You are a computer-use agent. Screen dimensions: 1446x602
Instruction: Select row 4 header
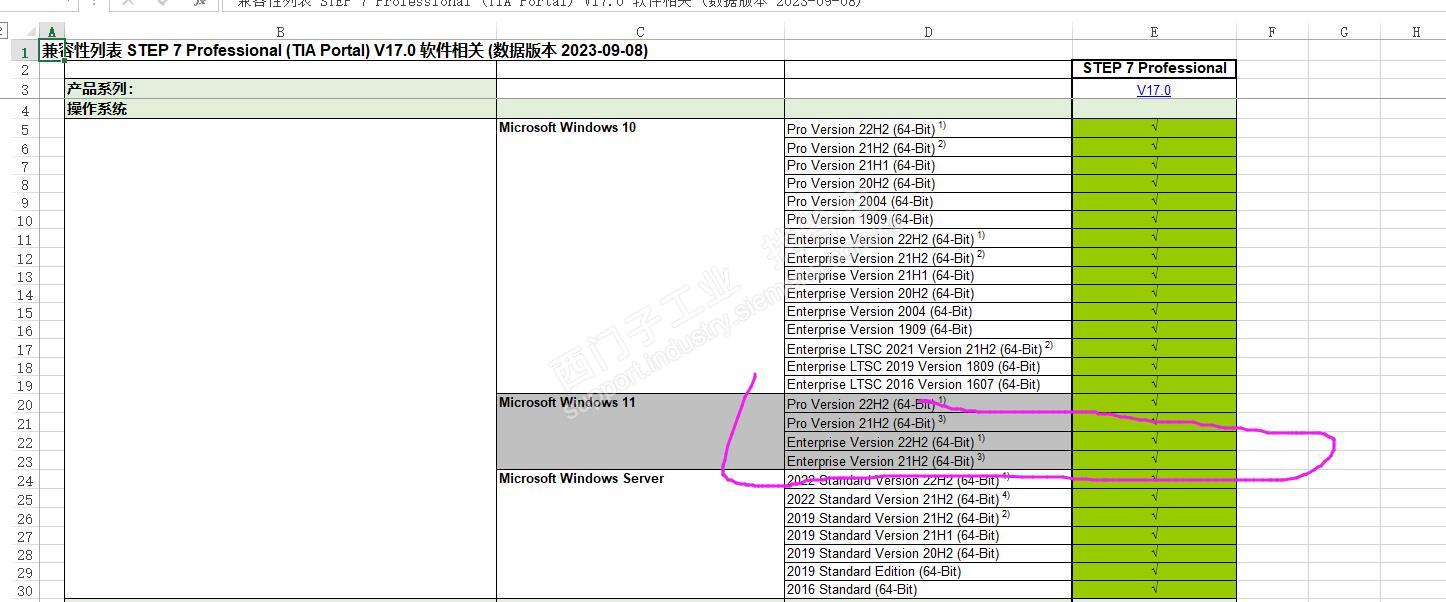click(24, 110)
